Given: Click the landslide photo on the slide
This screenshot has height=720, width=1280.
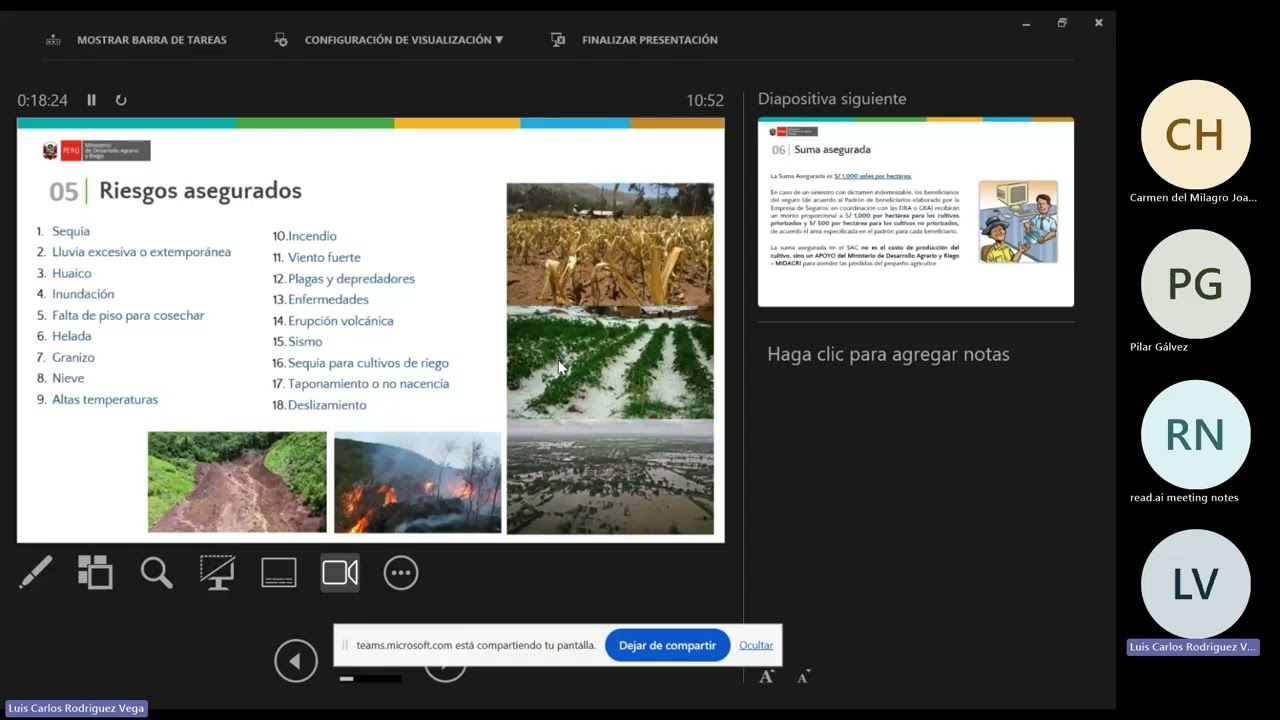Looking at the screenshot, I should point(237,482).
